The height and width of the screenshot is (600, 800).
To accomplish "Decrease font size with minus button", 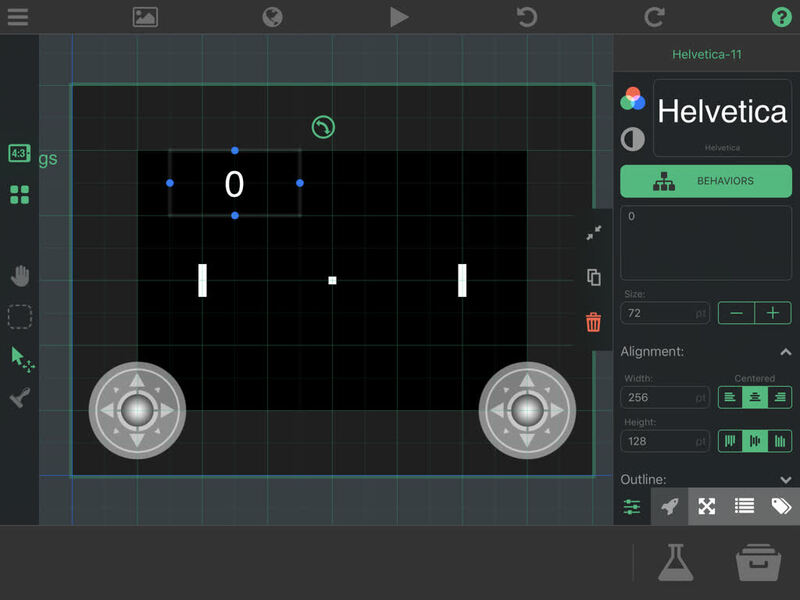I will point(736,313).
